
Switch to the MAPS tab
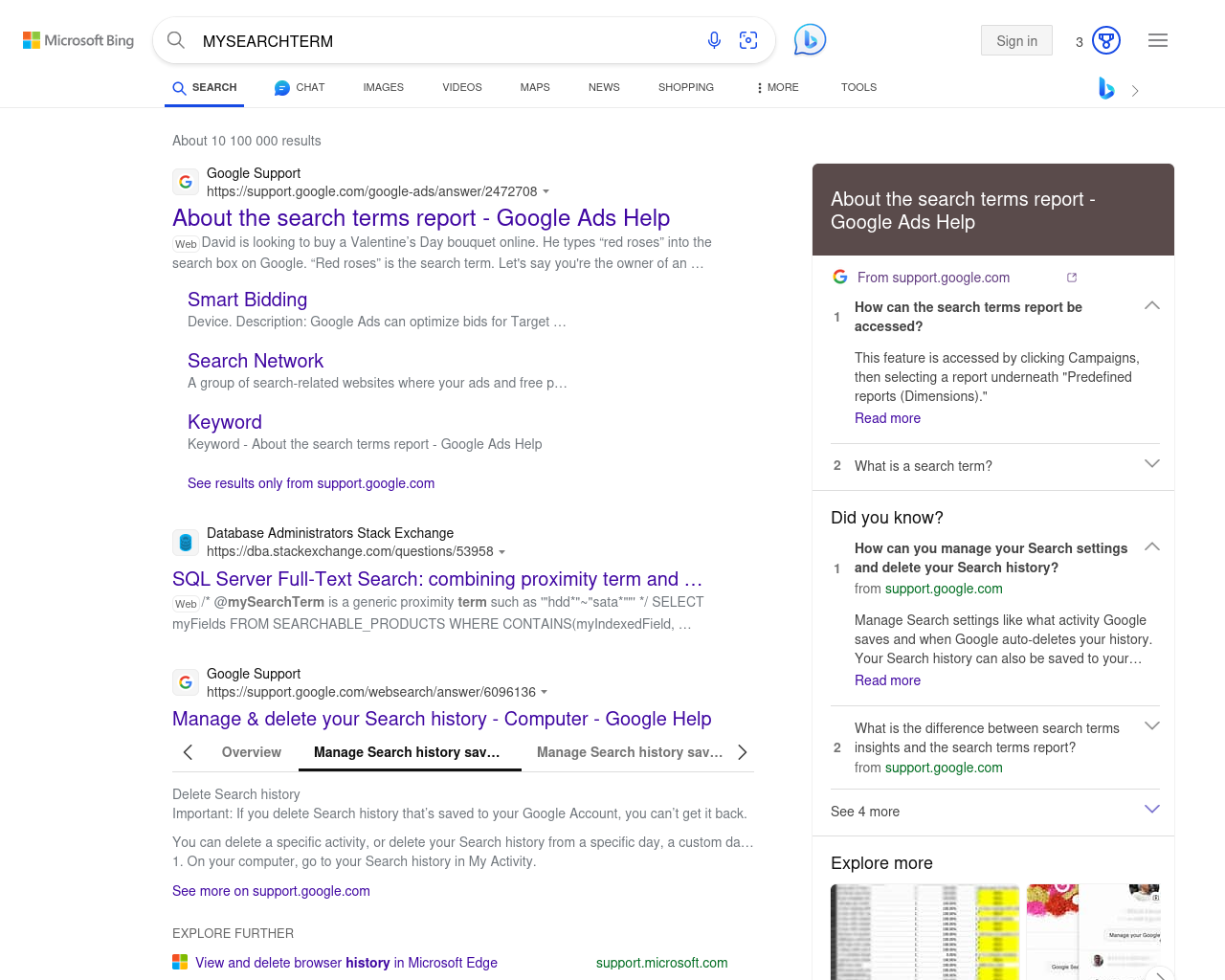[535, 87]
